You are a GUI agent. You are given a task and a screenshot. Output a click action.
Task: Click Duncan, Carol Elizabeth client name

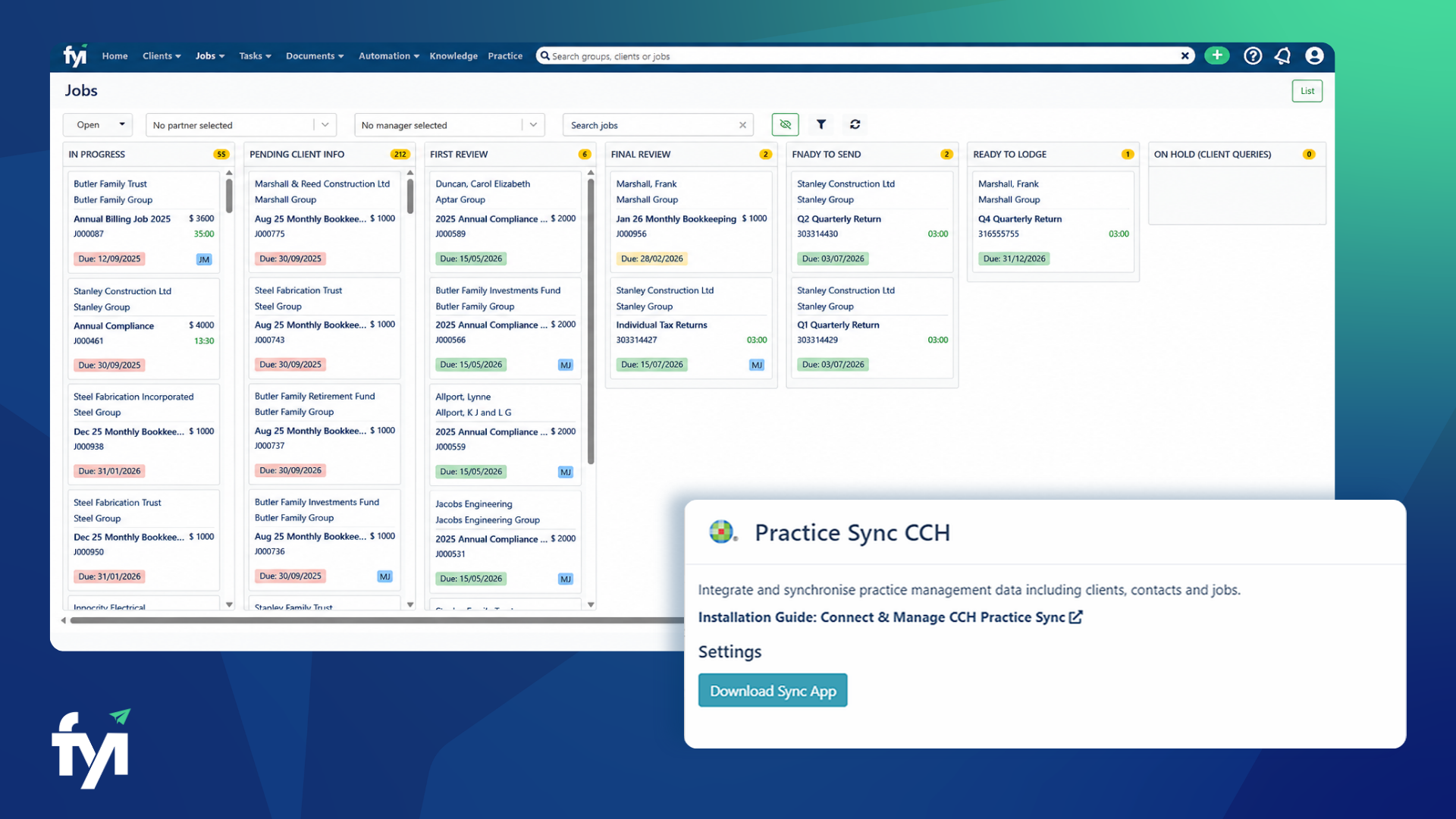click(x=482, y=184)
